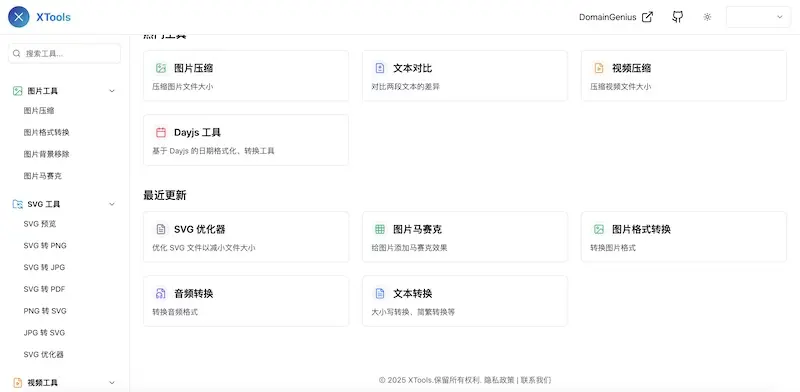Click the search magnifier icon
The image size is (800, 392).
click(x=17, y=54)
